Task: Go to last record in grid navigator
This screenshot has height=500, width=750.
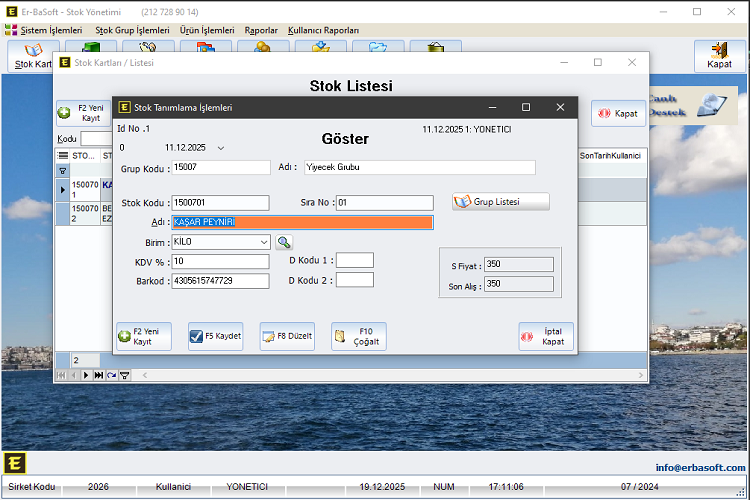Action: coord(98,375)
